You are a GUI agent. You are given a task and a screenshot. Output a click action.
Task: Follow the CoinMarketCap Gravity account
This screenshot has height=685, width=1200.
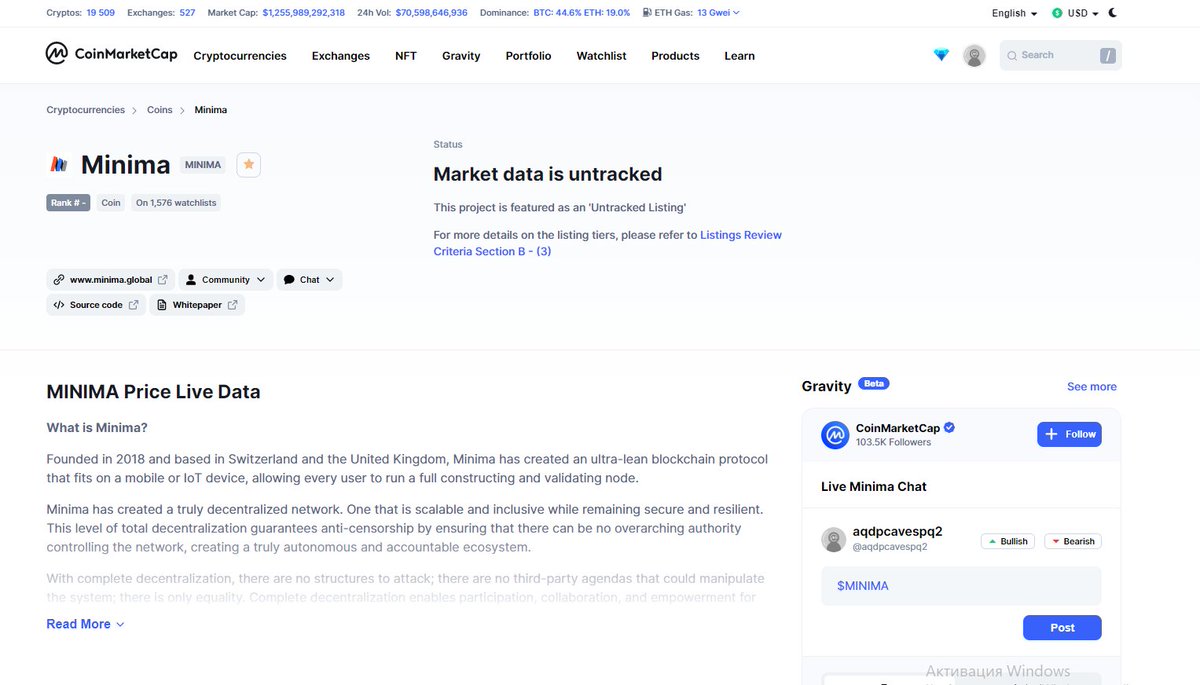pyautogui.click(x=1069, y=434)
